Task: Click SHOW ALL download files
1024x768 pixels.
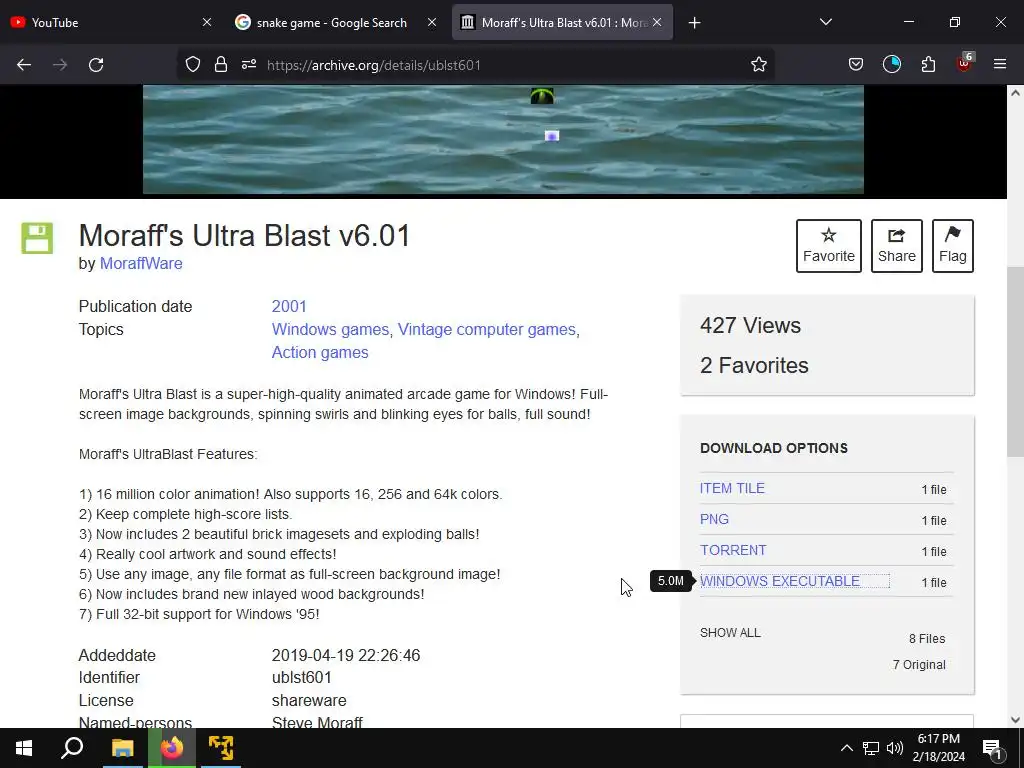Action: tap(730, 632)
